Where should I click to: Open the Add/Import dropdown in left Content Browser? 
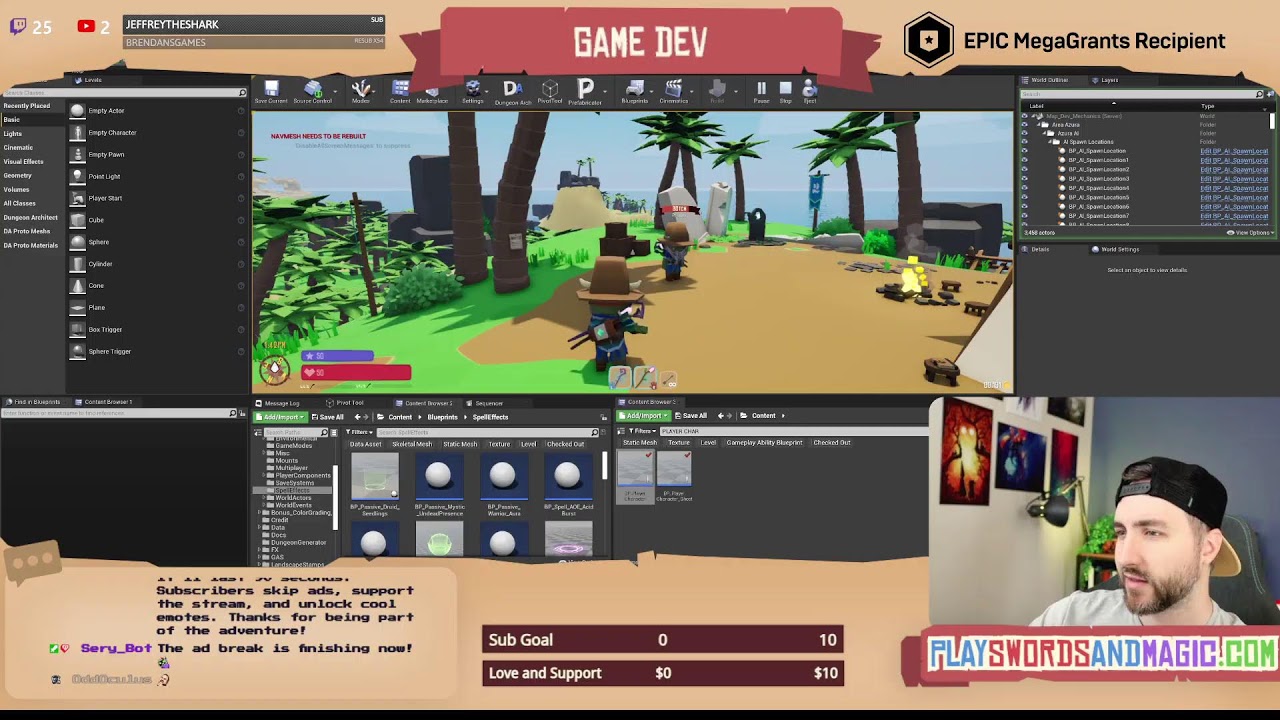pyautogui.click(x=279, y=417)
